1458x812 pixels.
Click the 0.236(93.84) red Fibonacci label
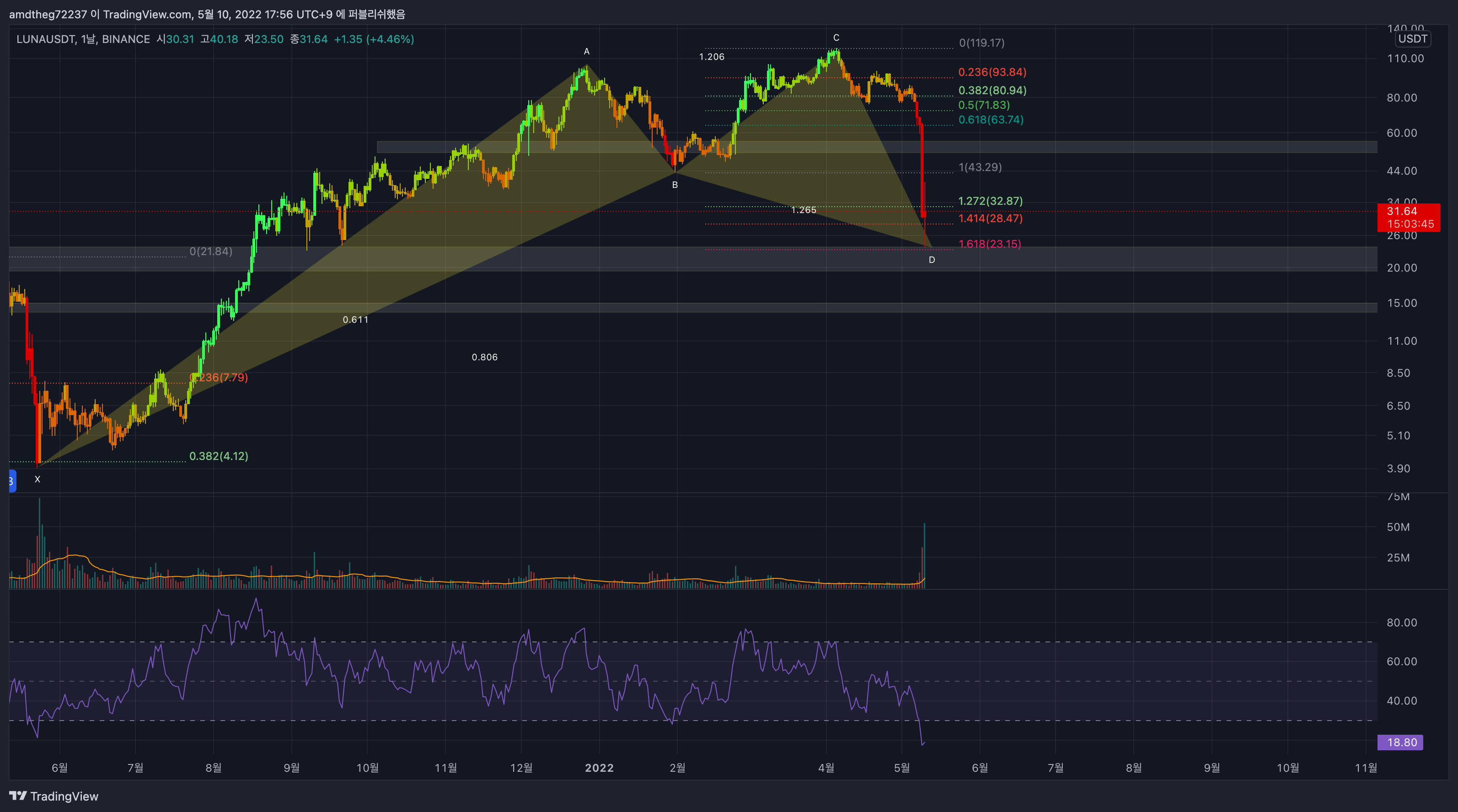[992, 72]
